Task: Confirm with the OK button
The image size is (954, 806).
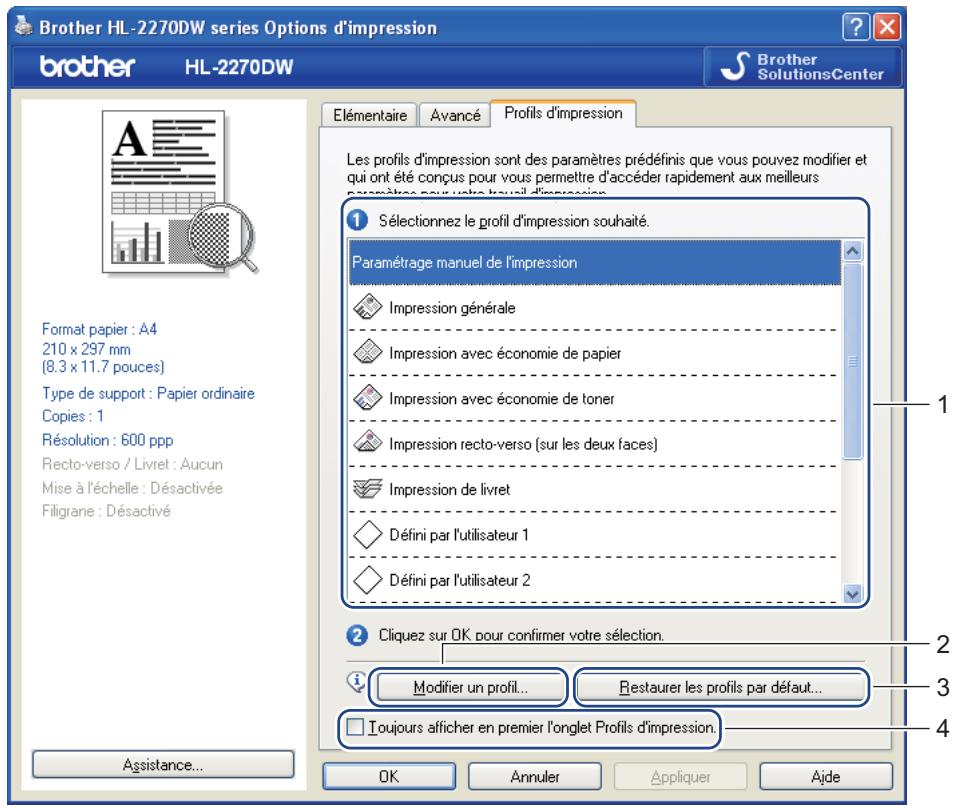Action: click(x=389, y=777)
